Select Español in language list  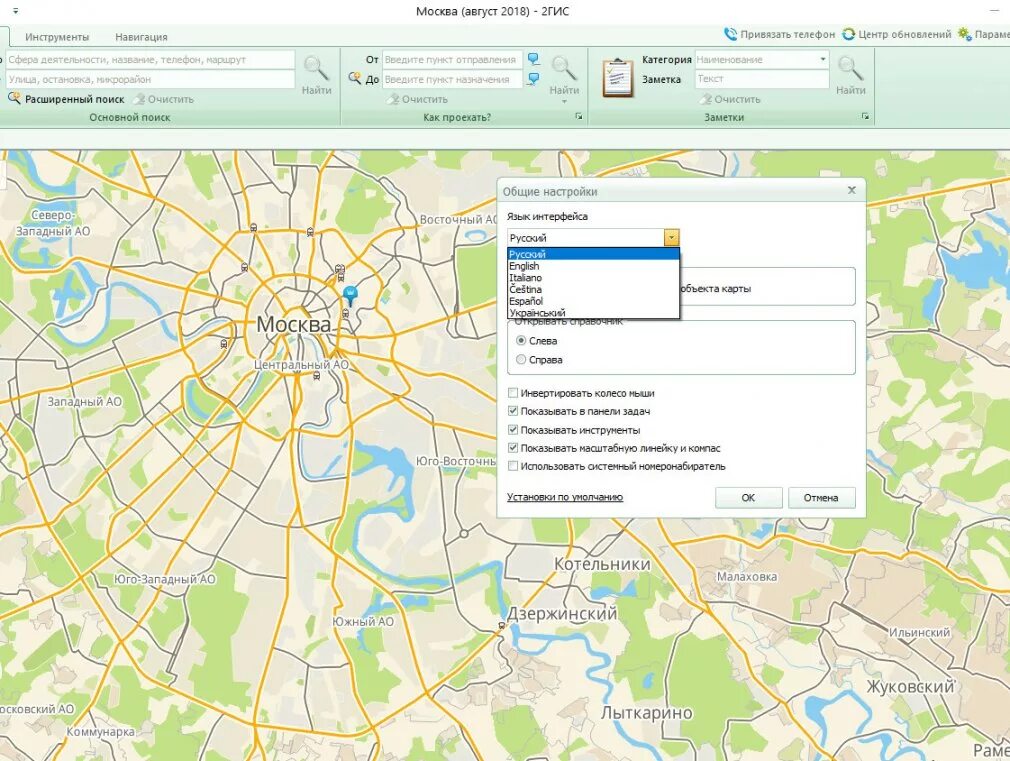[593, 301]
